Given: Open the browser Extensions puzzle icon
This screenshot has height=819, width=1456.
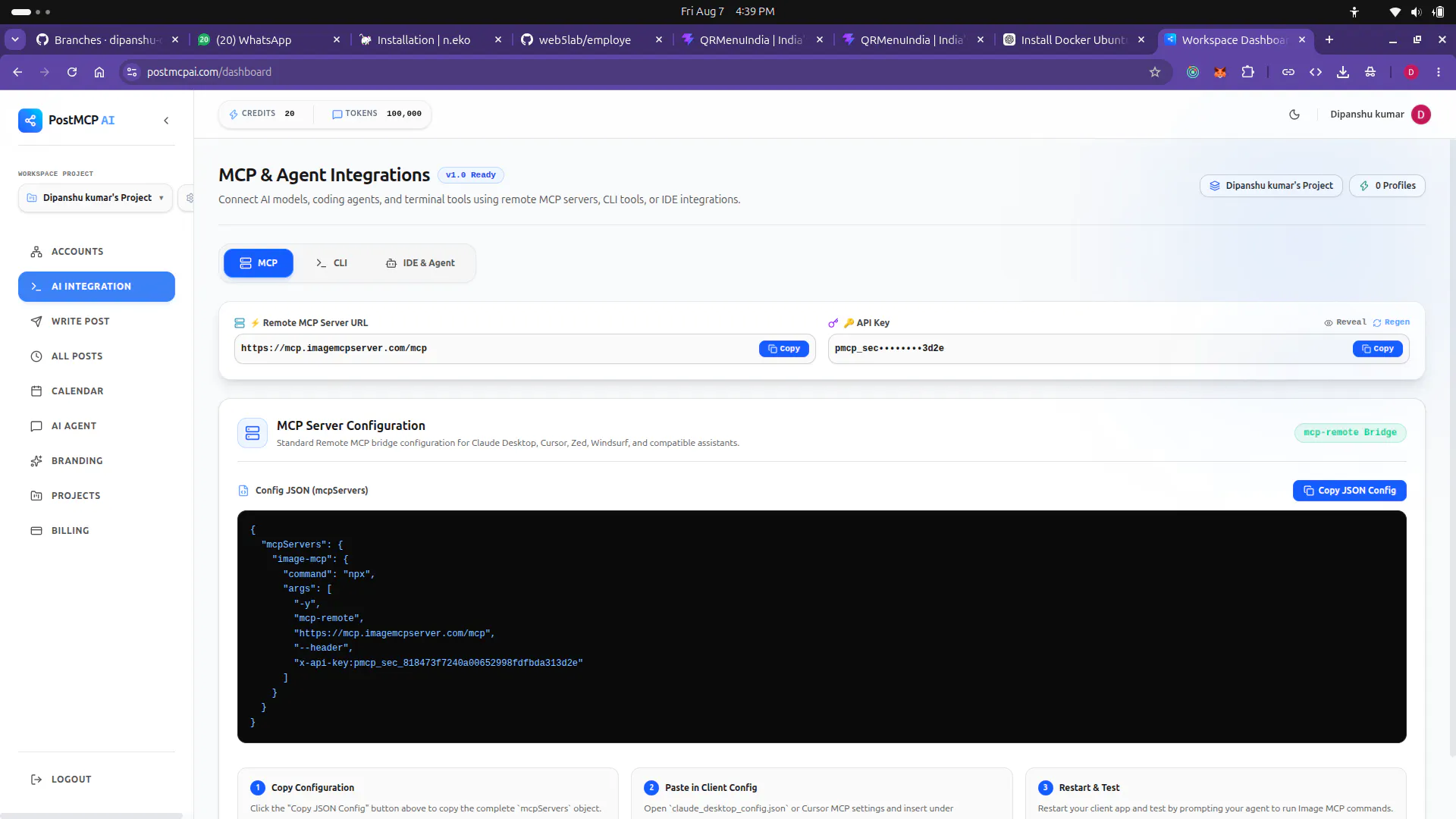Looking at the screenshot, I should (x=1247, y=72).
